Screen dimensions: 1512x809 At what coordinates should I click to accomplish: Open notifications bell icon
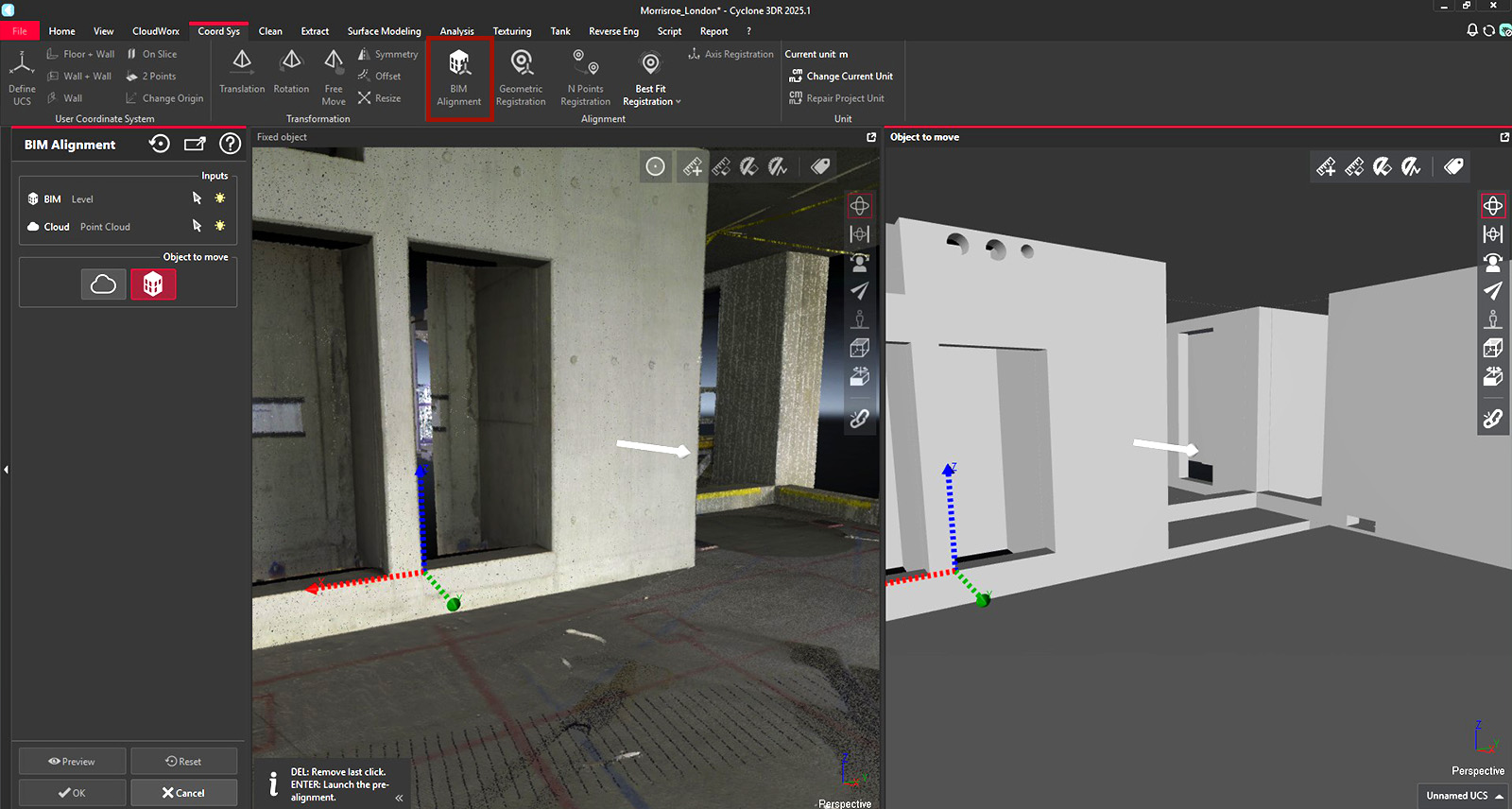coord(1471,30)
